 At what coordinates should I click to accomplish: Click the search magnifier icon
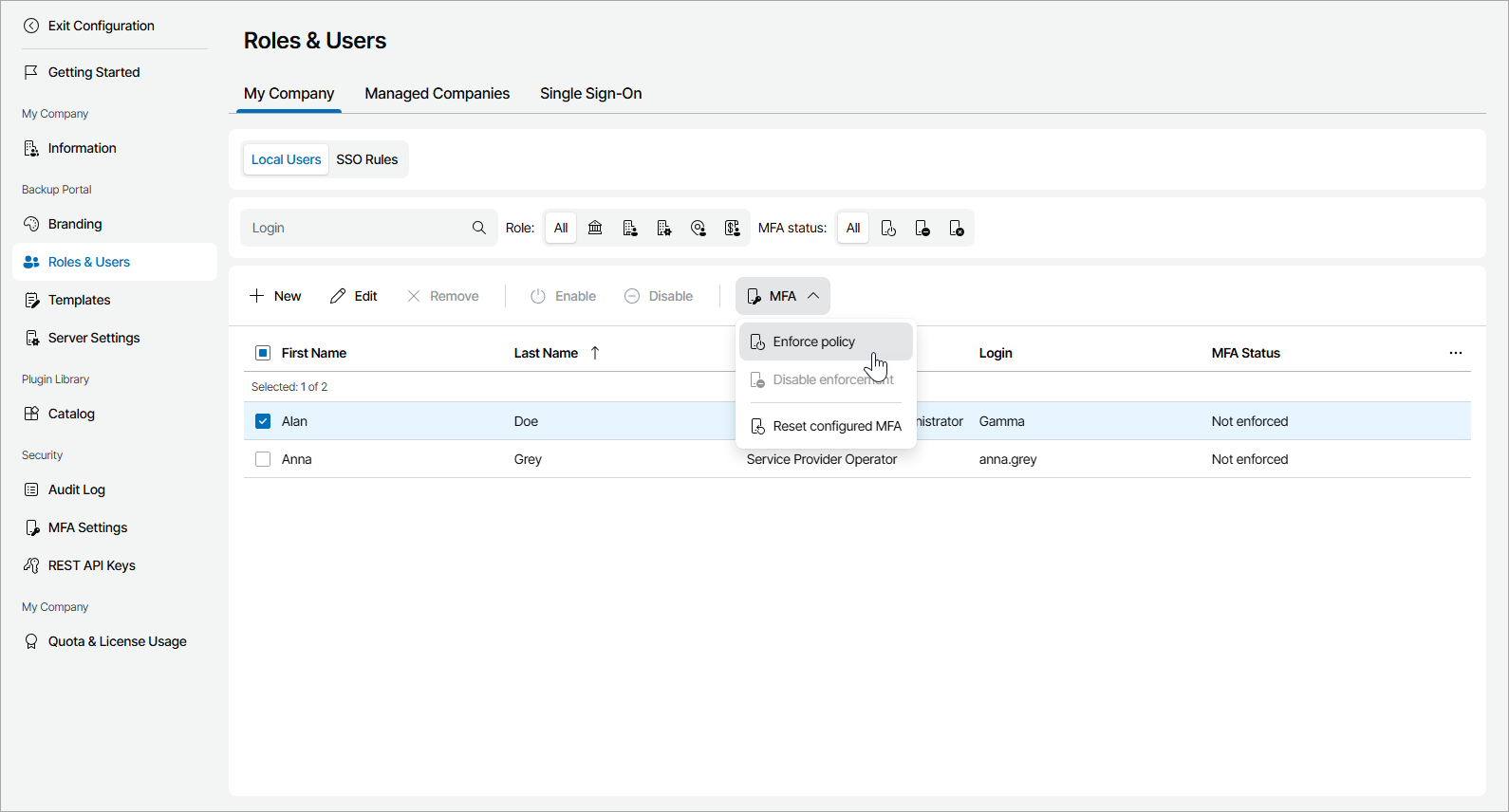point(479,228)
